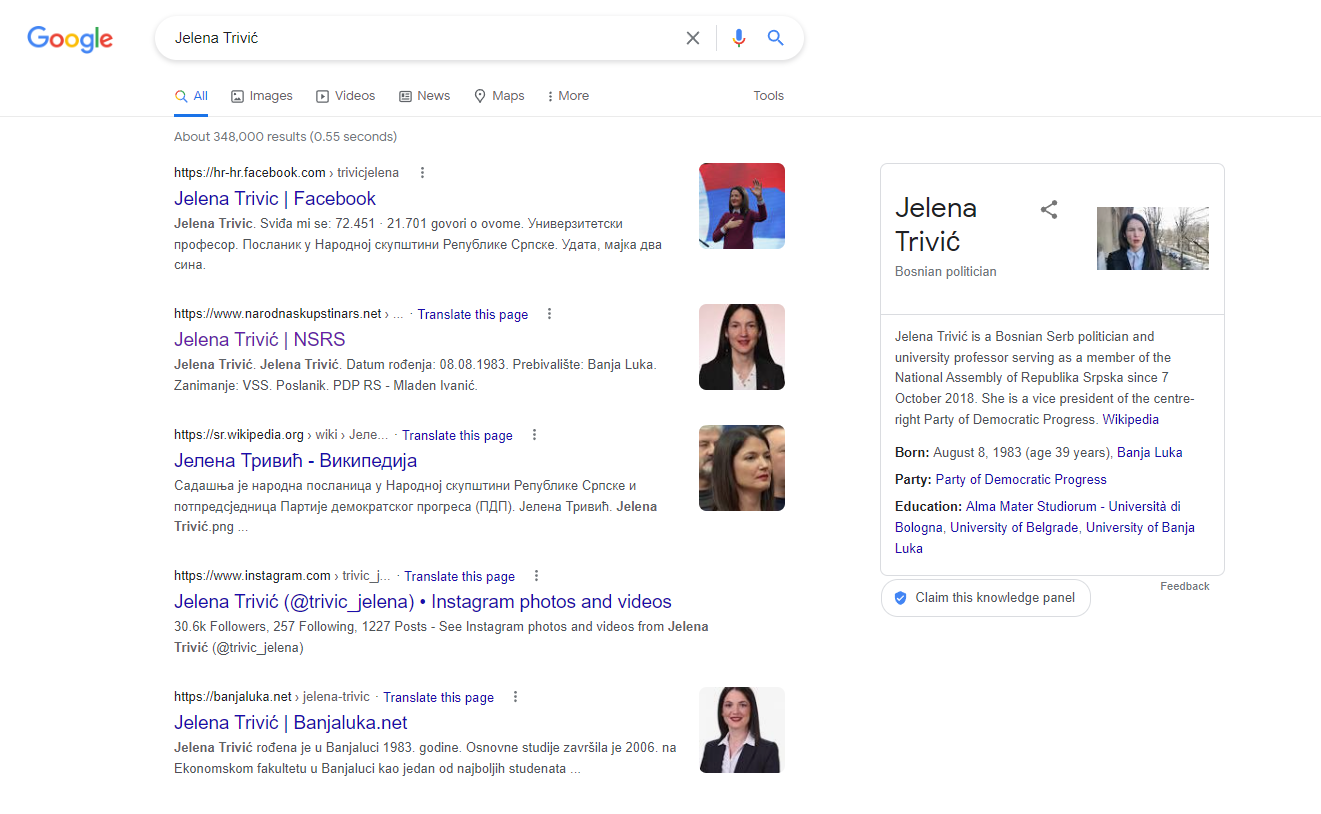Open options dots for Wikipedia result
The height and width of the screenshot is (814, 1321).
pyautogui.click(x=534, y=435)
